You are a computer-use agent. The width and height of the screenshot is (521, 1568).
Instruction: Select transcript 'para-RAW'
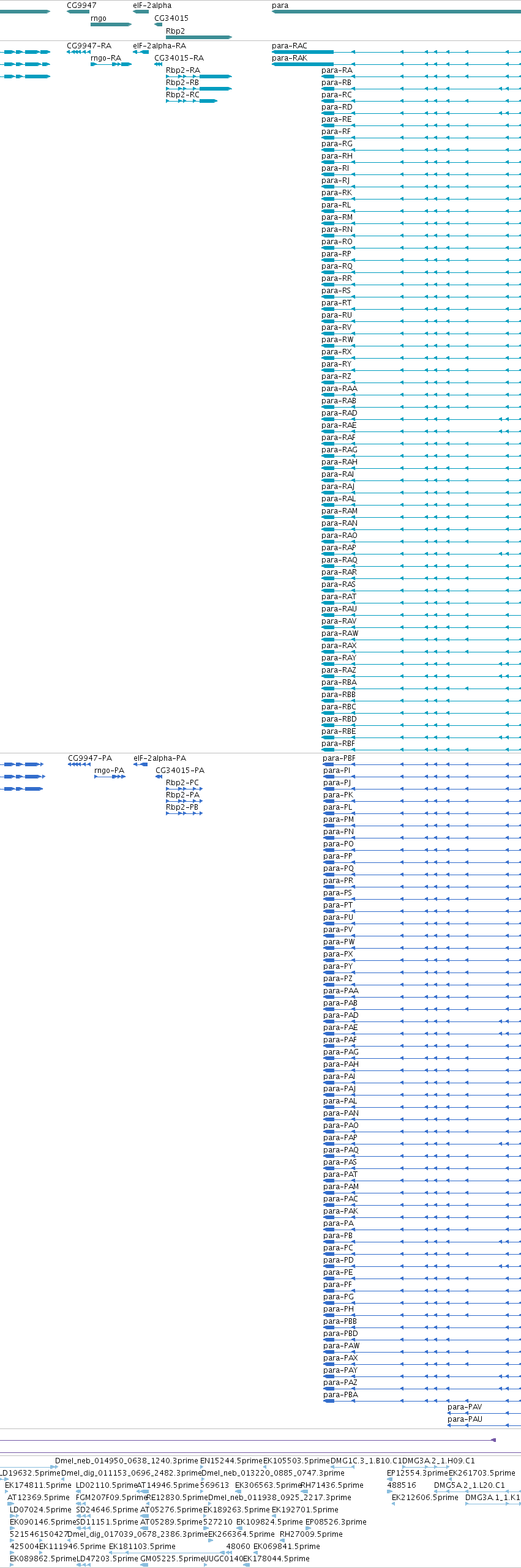[340, 633]
